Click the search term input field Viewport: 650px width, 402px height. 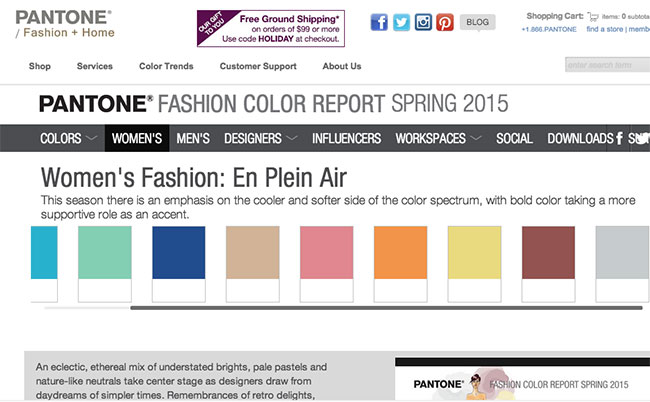(607, 65)
